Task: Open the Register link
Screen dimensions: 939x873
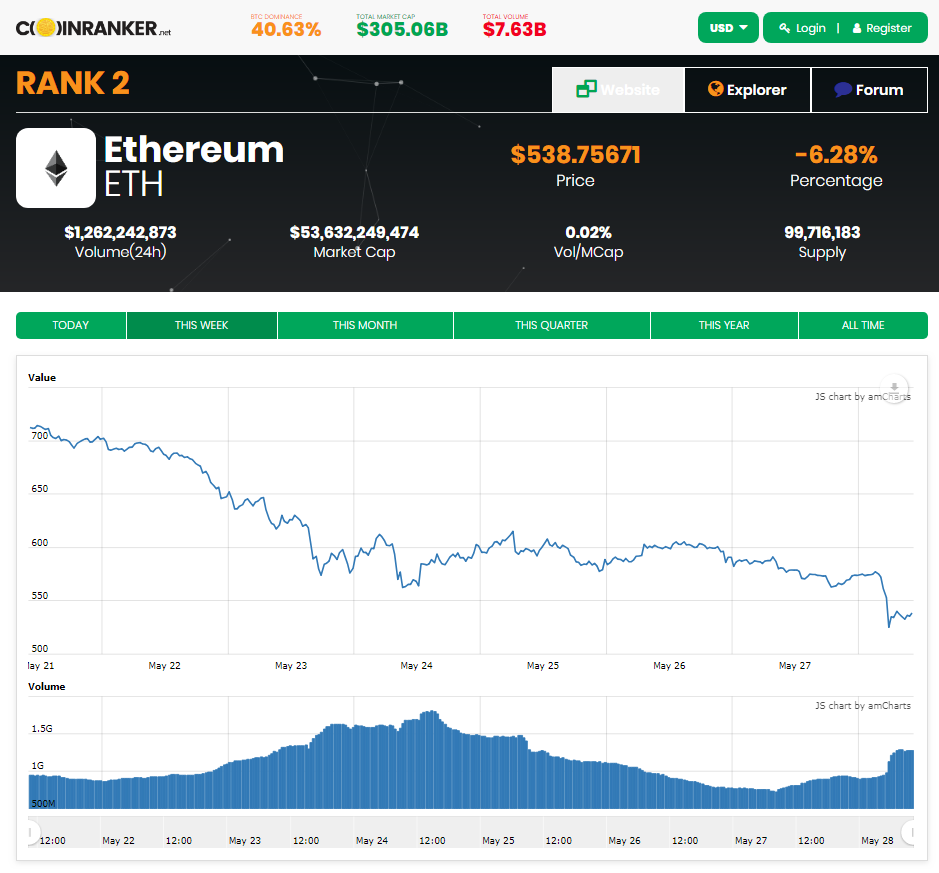Action: [882, 28]
